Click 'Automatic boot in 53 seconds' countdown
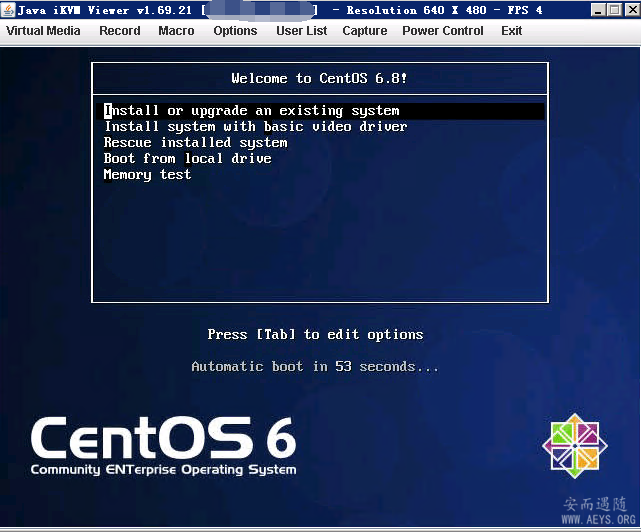Screen dimensions: 641x532 (315, 366)
